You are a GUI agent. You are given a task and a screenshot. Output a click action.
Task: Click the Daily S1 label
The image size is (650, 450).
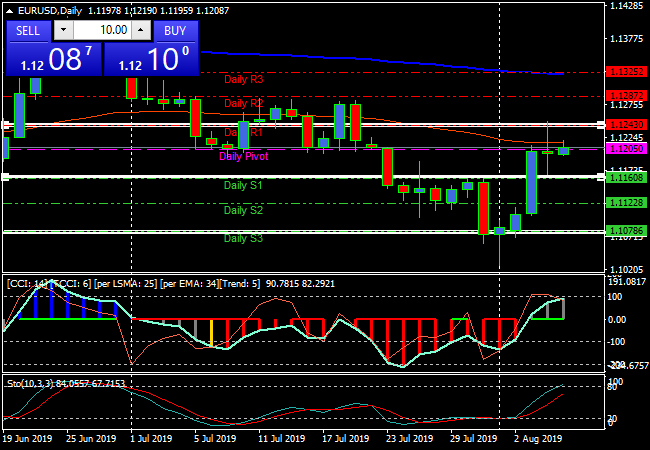point(243,185)
